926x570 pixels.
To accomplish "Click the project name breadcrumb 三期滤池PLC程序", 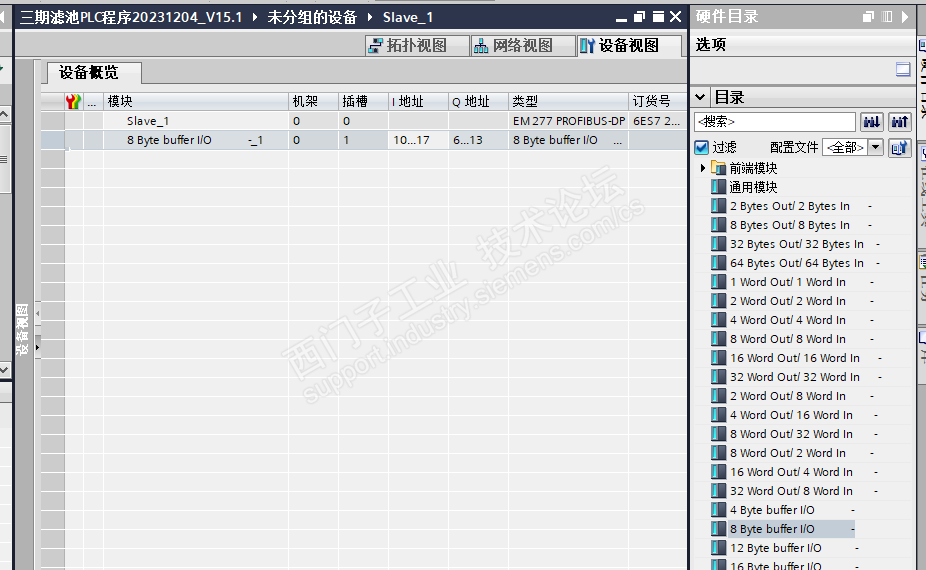I will 131,18.
